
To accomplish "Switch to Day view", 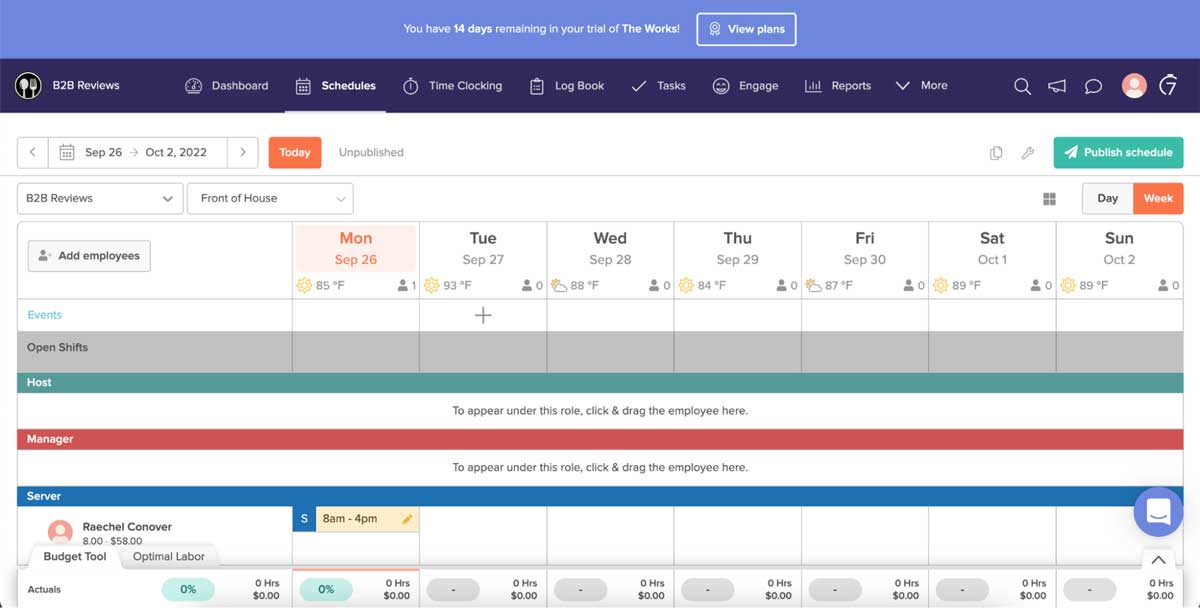I will (1107, 198).
